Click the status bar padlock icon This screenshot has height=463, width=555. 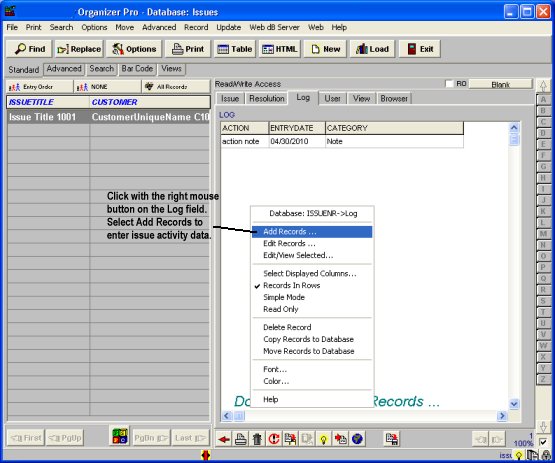pyautogui.click(x=546, y=455)
